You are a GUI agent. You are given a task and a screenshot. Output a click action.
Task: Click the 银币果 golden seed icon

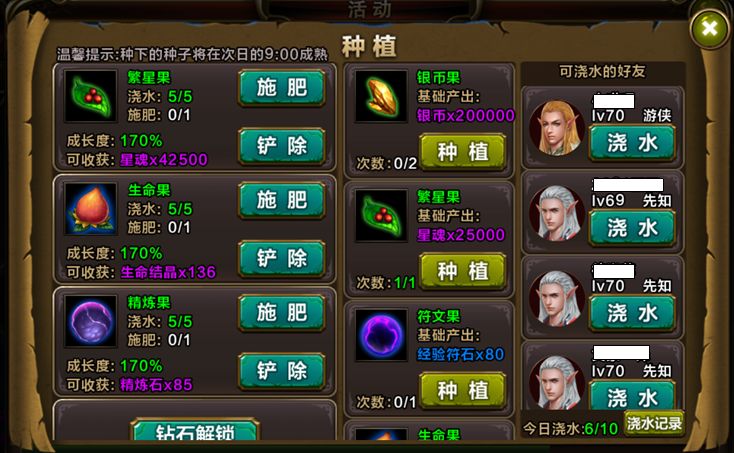click(381, 96)
